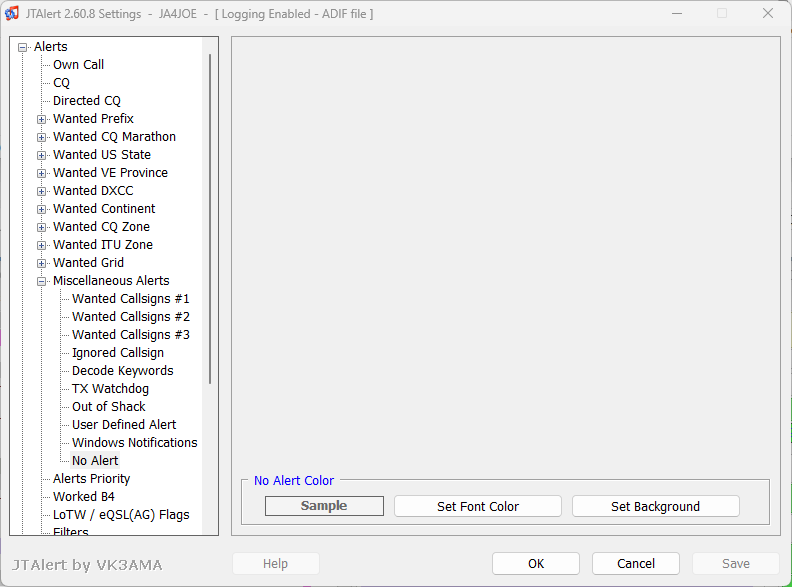
Task: Expand the Wanted Grid node
Action: (x=41, y=263)
